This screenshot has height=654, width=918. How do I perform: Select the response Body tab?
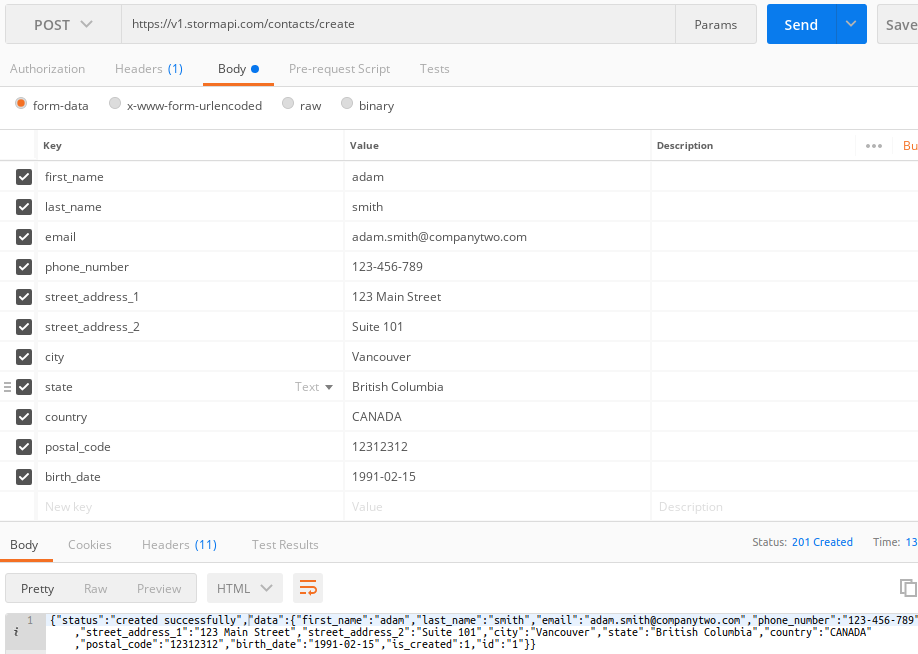[24, 545]
